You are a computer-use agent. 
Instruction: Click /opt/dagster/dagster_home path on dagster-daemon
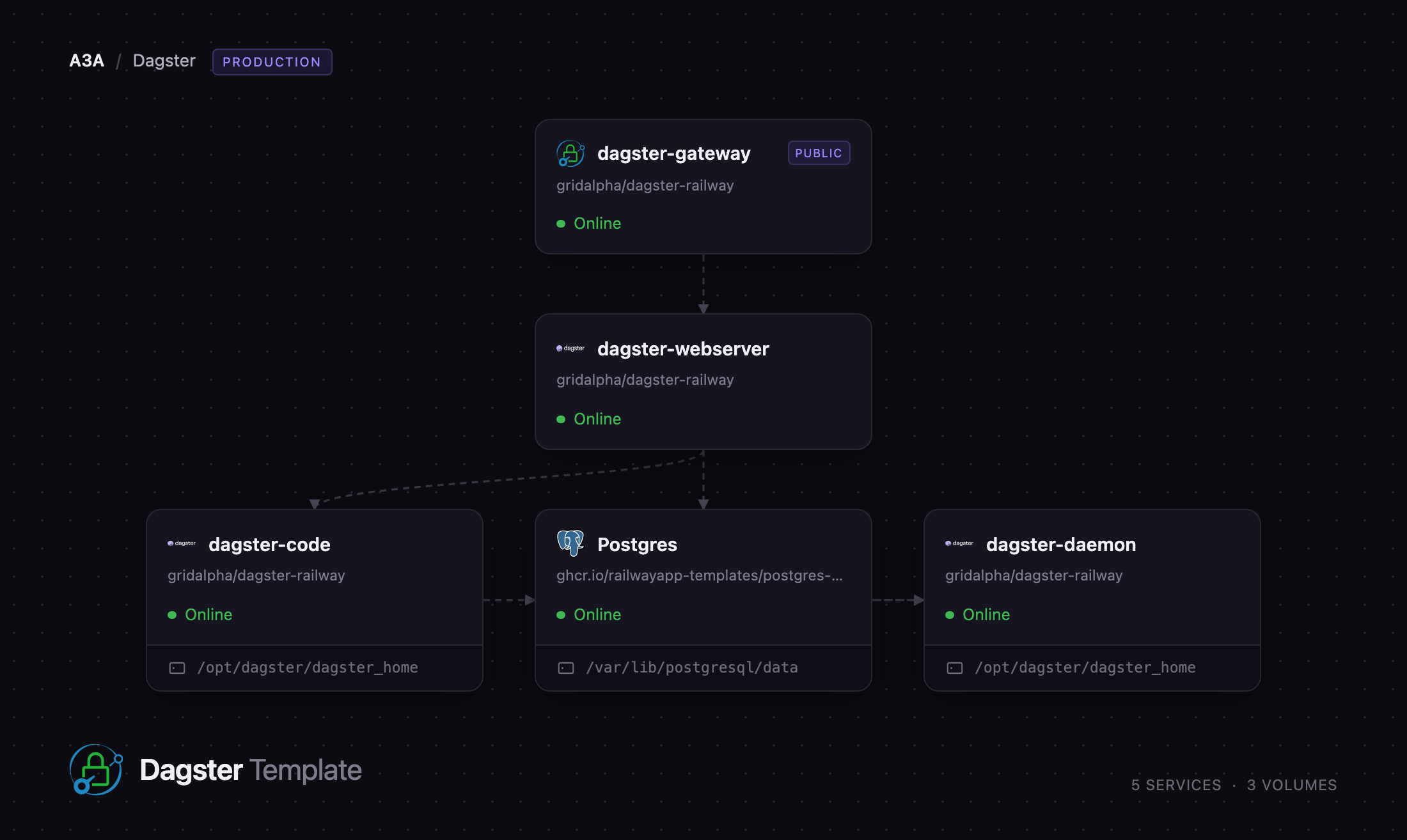click(x=1085, y=668)
